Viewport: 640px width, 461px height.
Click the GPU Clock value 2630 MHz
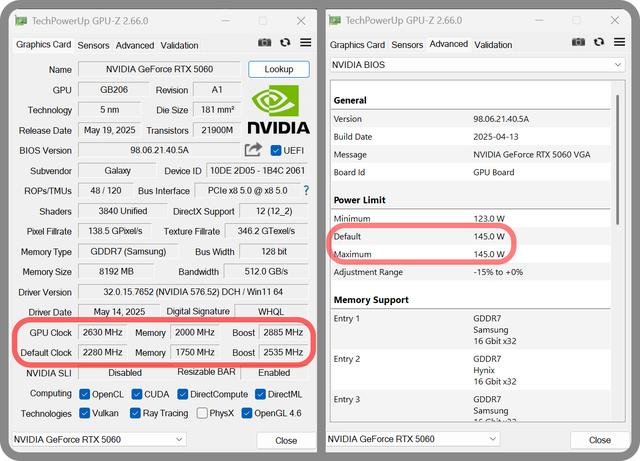tap(103, 332)
